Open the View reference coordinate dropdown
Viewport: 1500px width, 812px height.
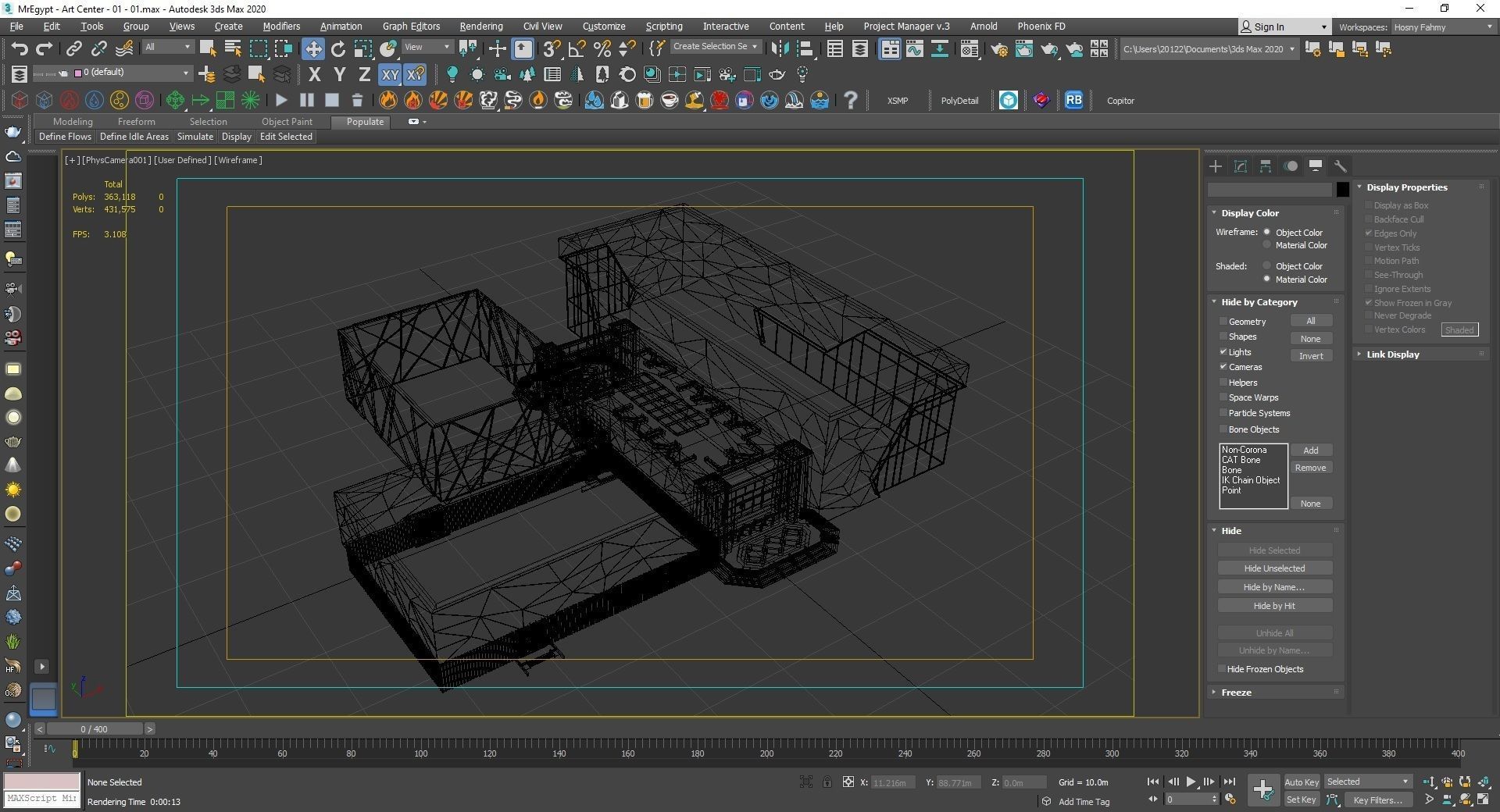click(x=427, y=47)
